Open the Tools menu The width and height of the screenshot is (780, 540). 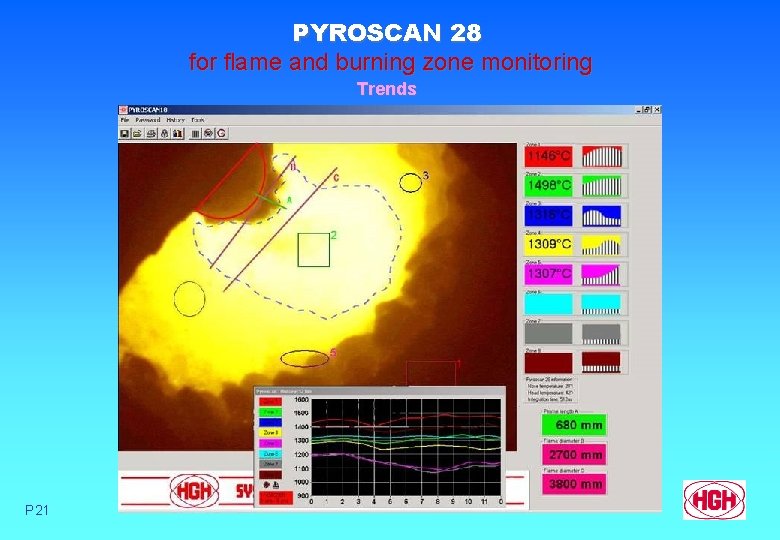(197, 120)
